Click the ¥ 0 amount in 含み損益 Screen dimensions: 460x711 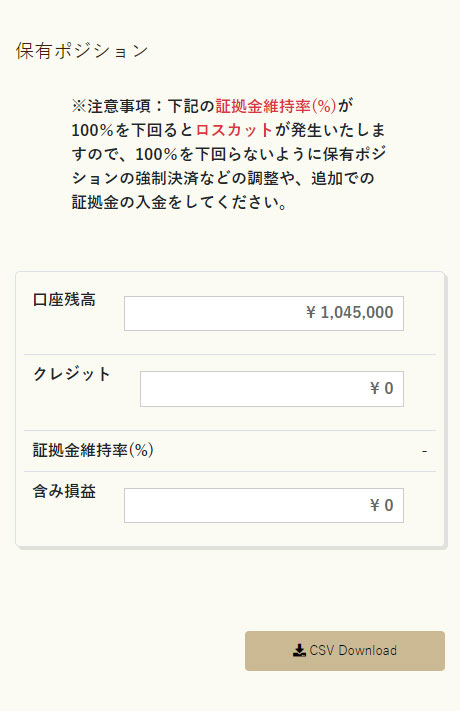coord(382,505)
